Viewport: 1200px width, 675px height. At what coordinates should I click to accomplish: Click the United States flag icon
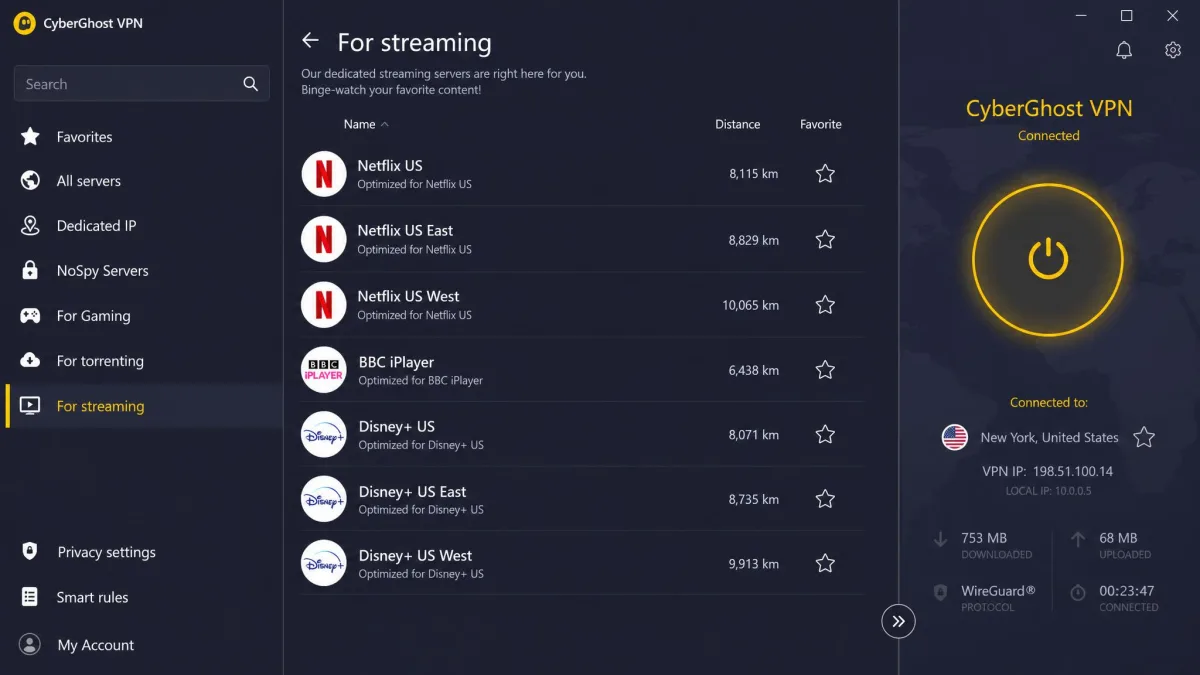(955, 437)
